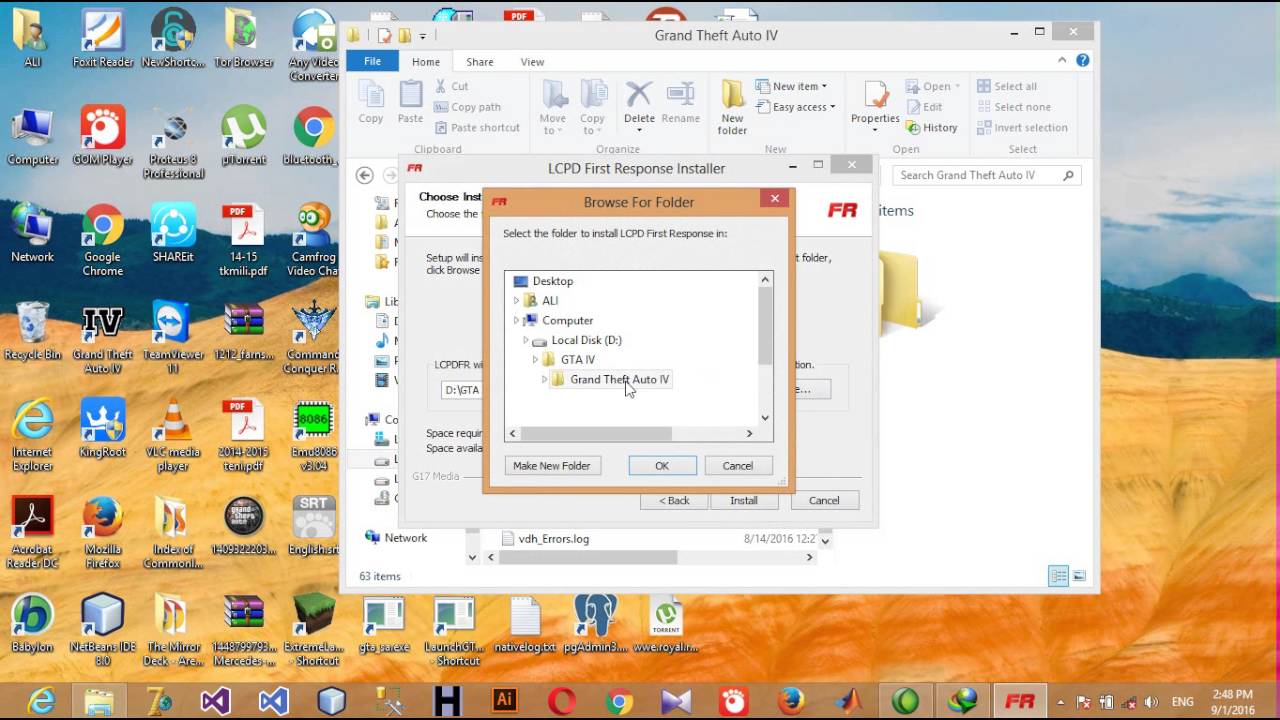Expand the ALI node arrow
The image size is (1280, 720).
[x=517, y=300]
